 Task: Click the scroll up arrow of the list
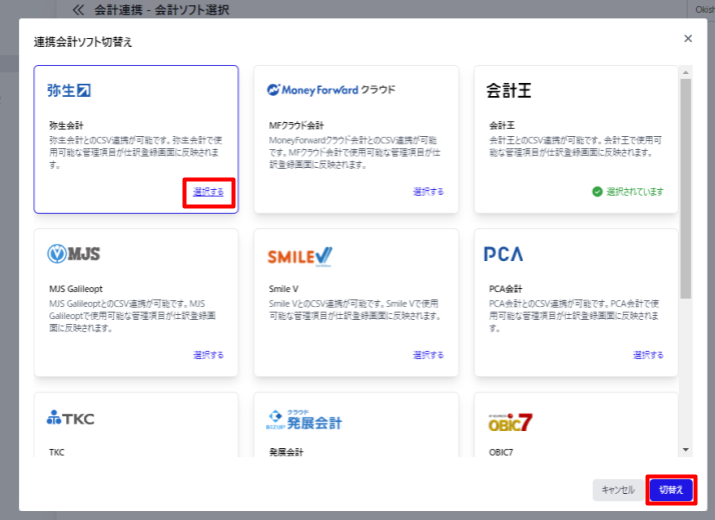[685, 73]
